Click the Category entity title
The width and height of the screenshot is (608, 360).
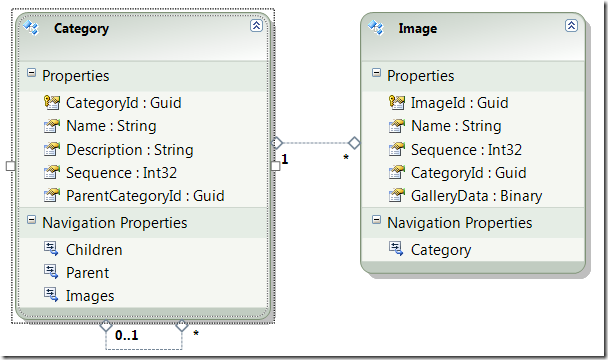[x=81, y=28]
